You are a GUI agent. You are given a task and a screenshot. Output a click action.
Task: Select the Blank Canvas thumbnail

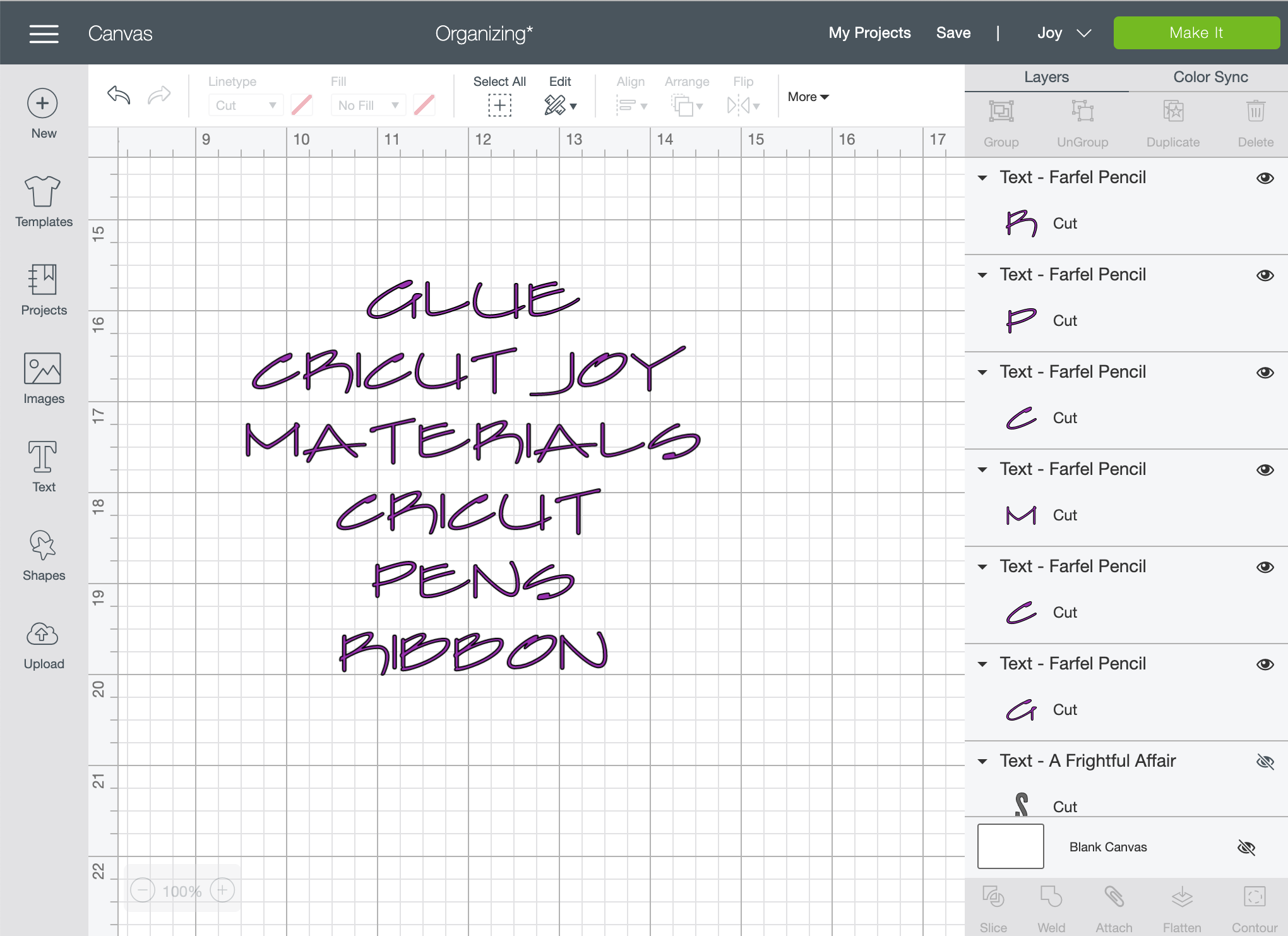(1010, 846)
